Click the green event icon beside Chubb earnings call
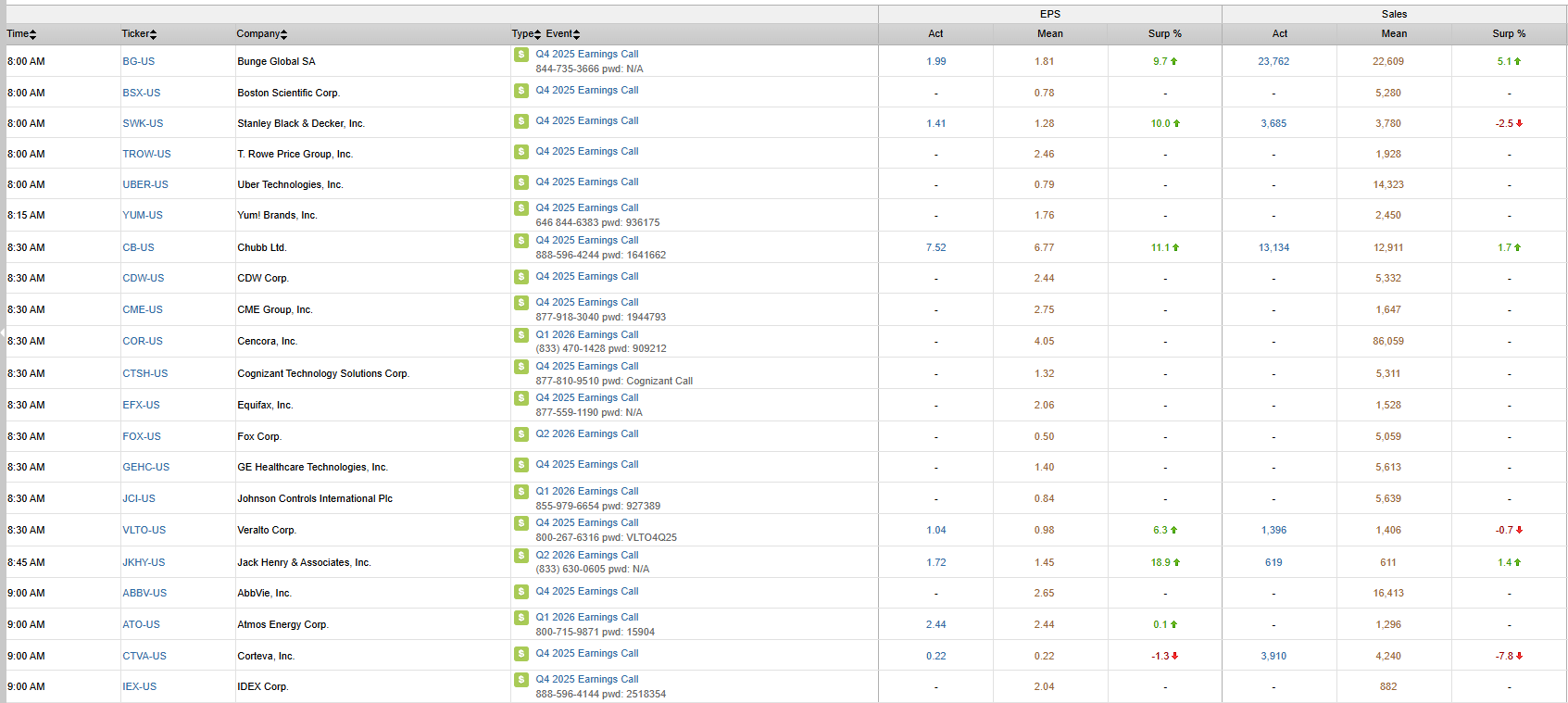Image resolution: width=1568 pixels, height=703 pixels. 521,241
